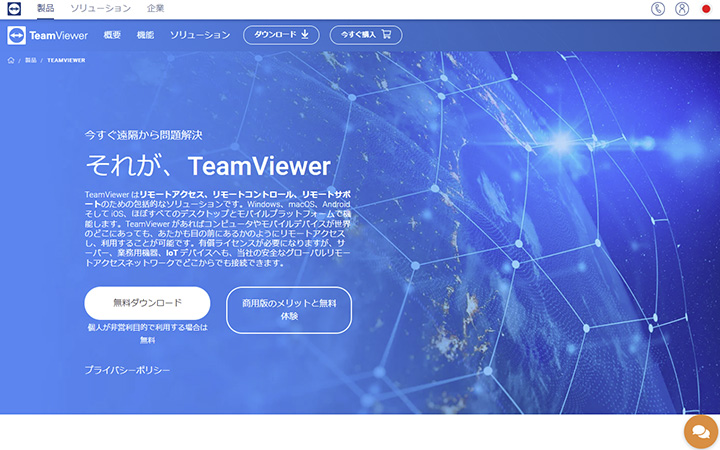
Task: Click 製品 in the breadcrumb
Action: coord(30,60)
